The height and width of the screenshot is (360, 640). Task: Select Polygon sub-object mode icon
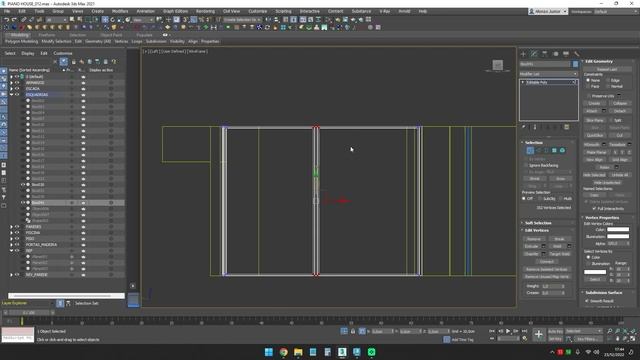click(x=554, y=151)
